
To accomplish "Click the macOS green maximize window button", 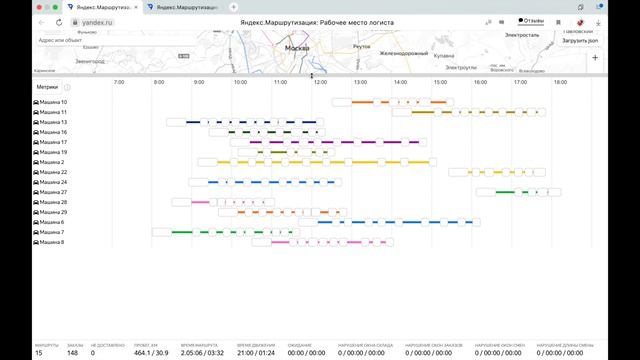I will point(55,7).
